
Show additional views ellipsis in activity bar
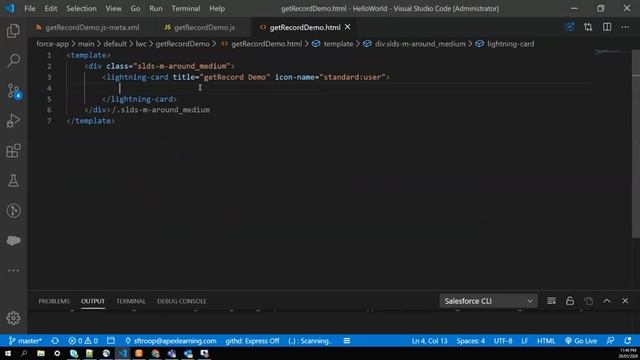coord(13,270)
